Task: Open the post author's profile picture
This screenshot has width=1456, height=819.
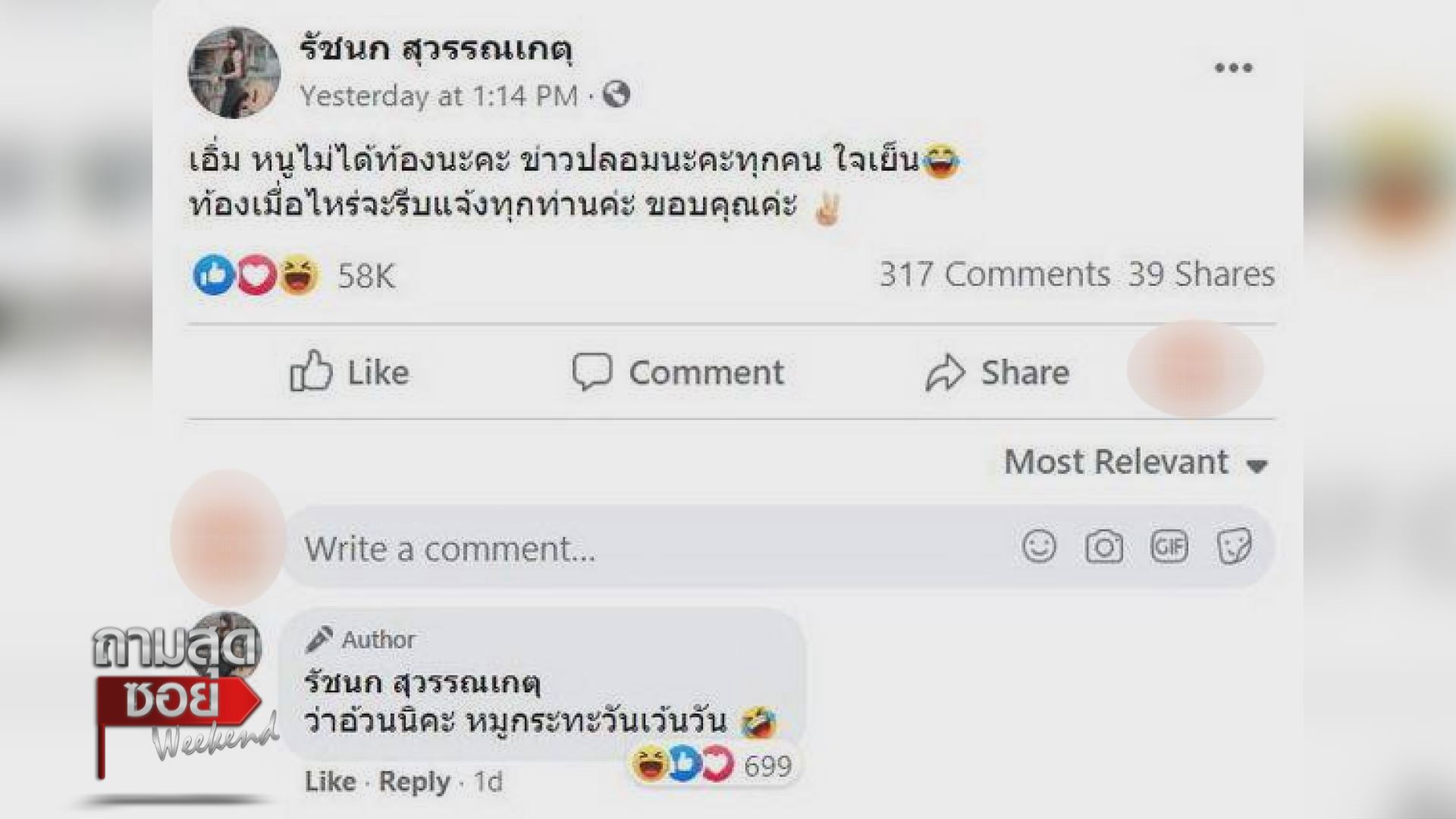Action: (x=234, y=73)
